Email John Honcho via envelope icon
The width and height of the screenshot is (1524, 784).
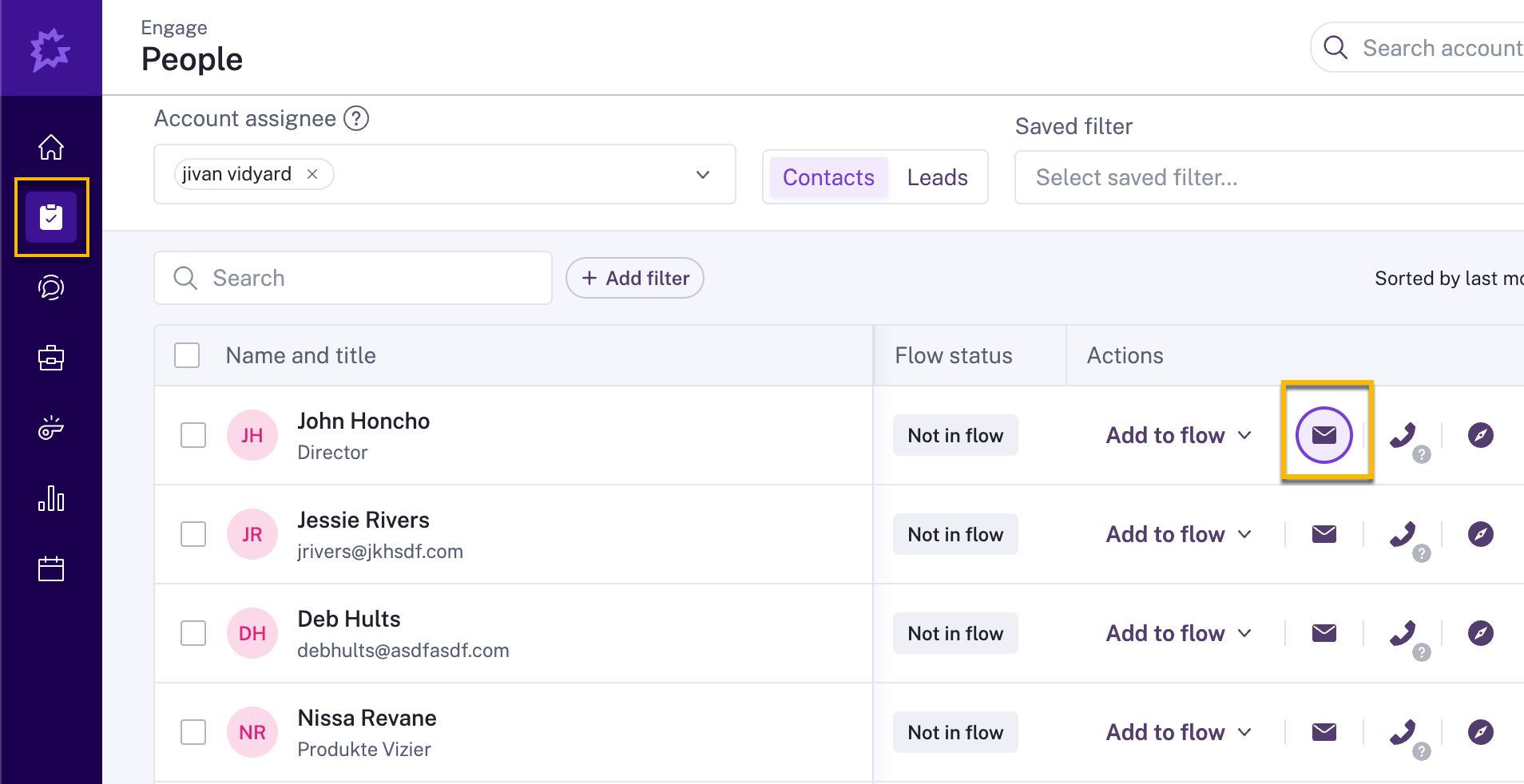coord(1324,435)
